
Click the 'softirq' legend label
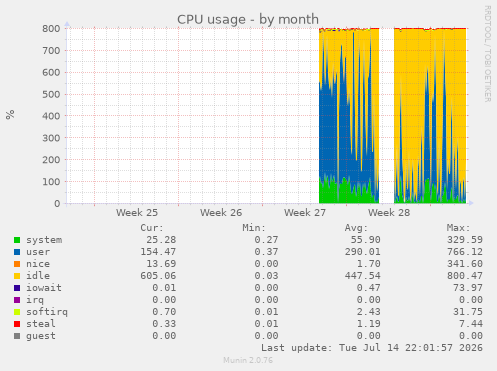[x=47, y=312]
